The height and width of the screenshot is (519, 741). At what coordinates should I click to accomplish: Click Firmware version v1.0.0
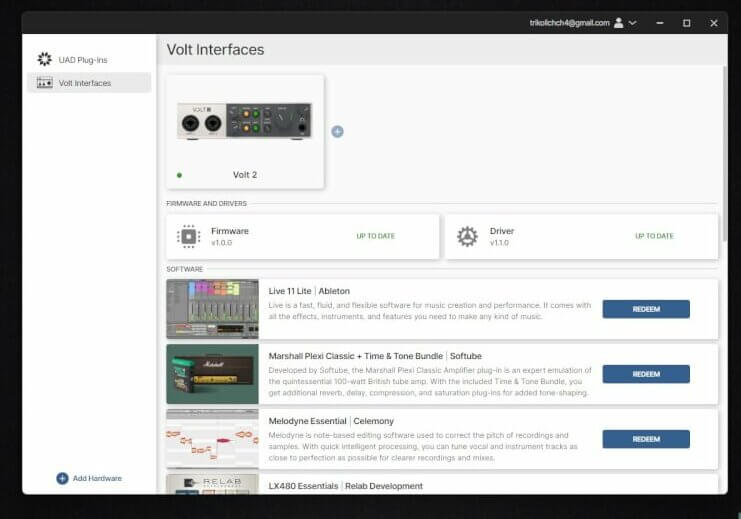click(x=221, y=243)
